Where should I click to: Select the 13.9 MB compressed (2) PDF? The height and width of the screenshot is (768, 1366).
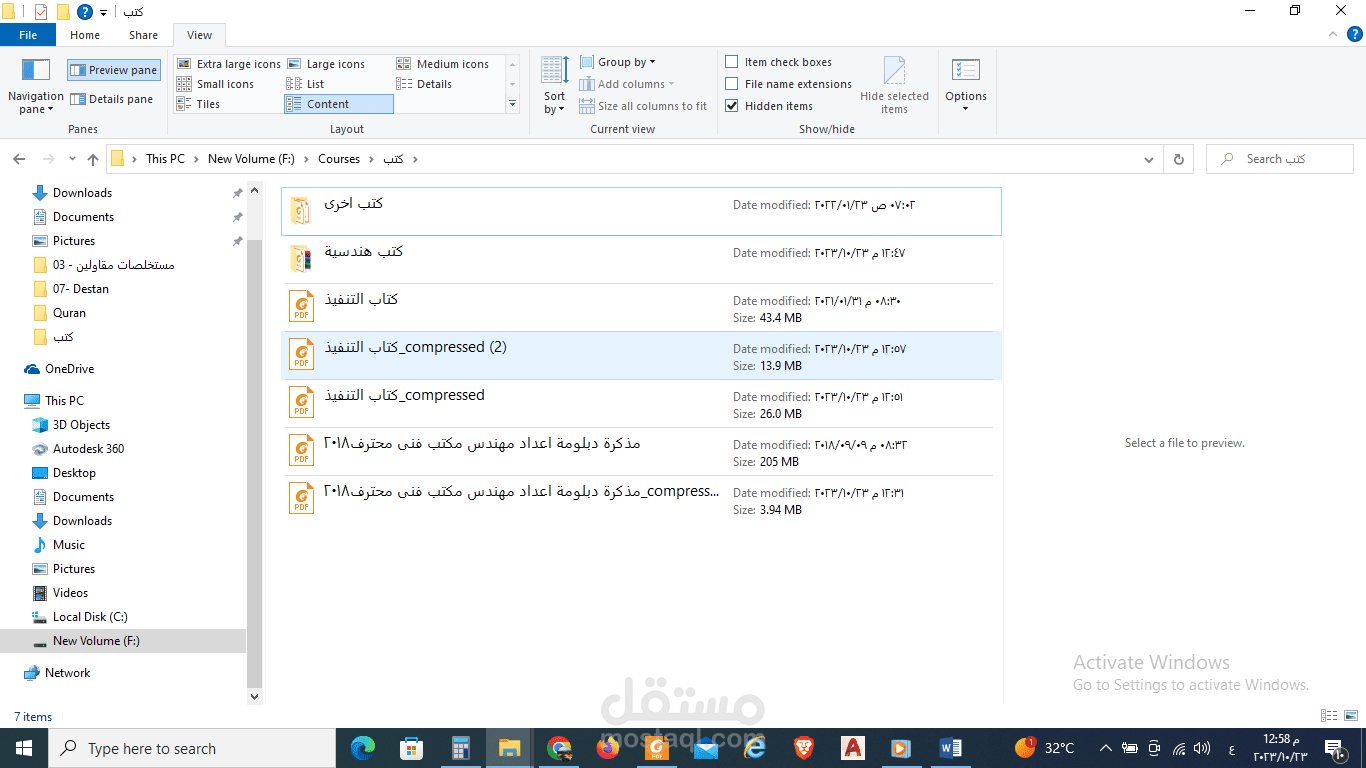pos(642,356)
